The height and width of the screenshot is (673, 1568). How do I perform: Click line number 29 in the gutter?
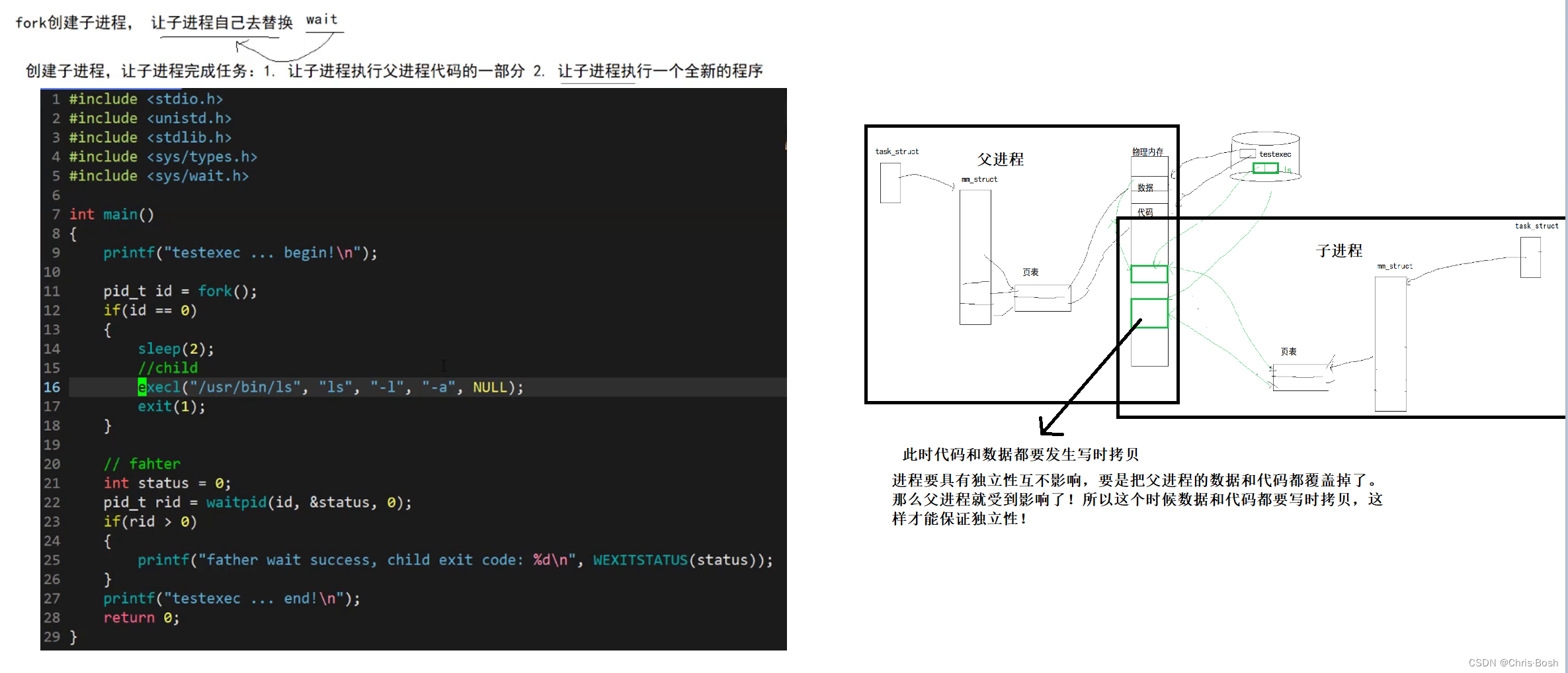52,636
